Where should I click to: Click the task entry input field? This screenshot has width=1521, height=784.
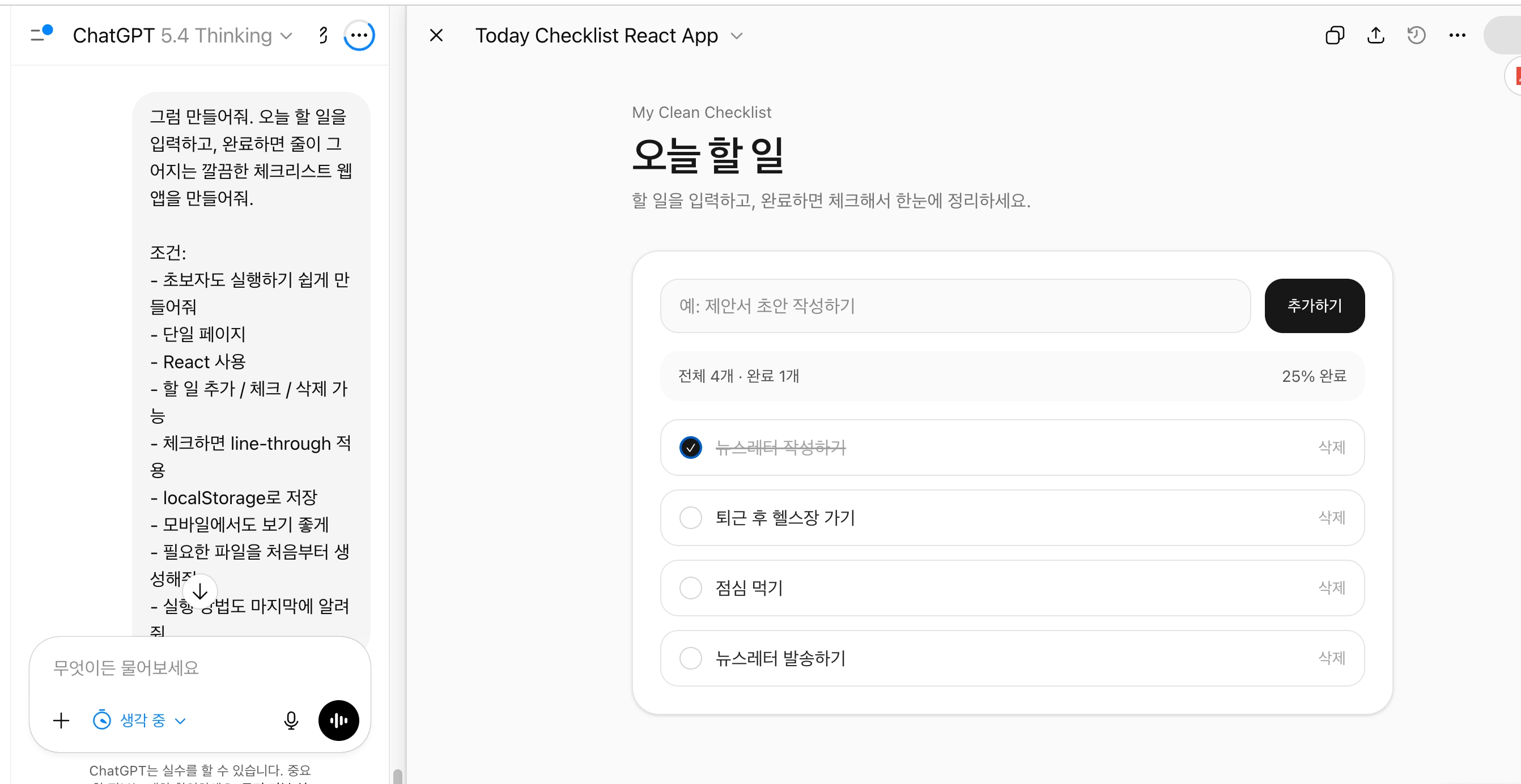pyautogui.click(x=955, y=306)
